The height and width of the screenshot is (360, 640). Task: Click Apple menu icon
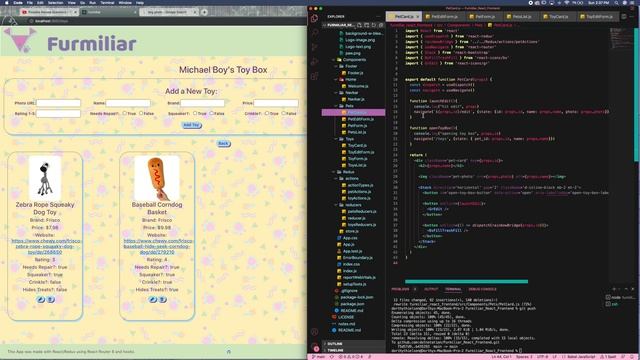pyautogui.click(x=7, y=2)
